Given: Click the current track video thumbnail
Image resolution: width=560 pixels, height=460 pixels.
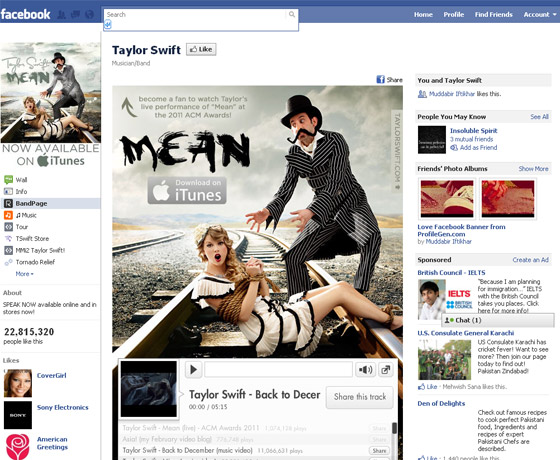Looking at the screenshot, I should coord(149,389).
